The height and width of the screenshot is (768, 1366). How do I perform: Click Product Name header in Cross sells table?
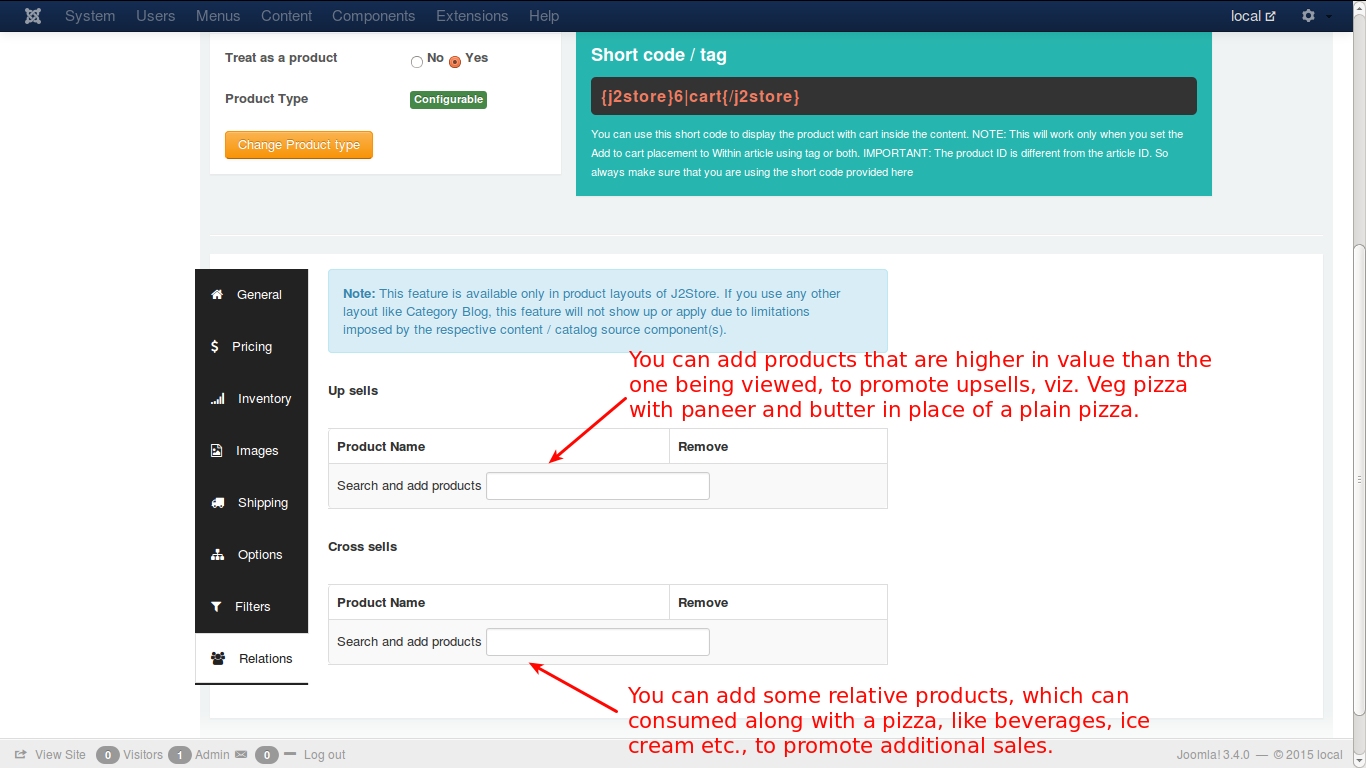[381, 603]
